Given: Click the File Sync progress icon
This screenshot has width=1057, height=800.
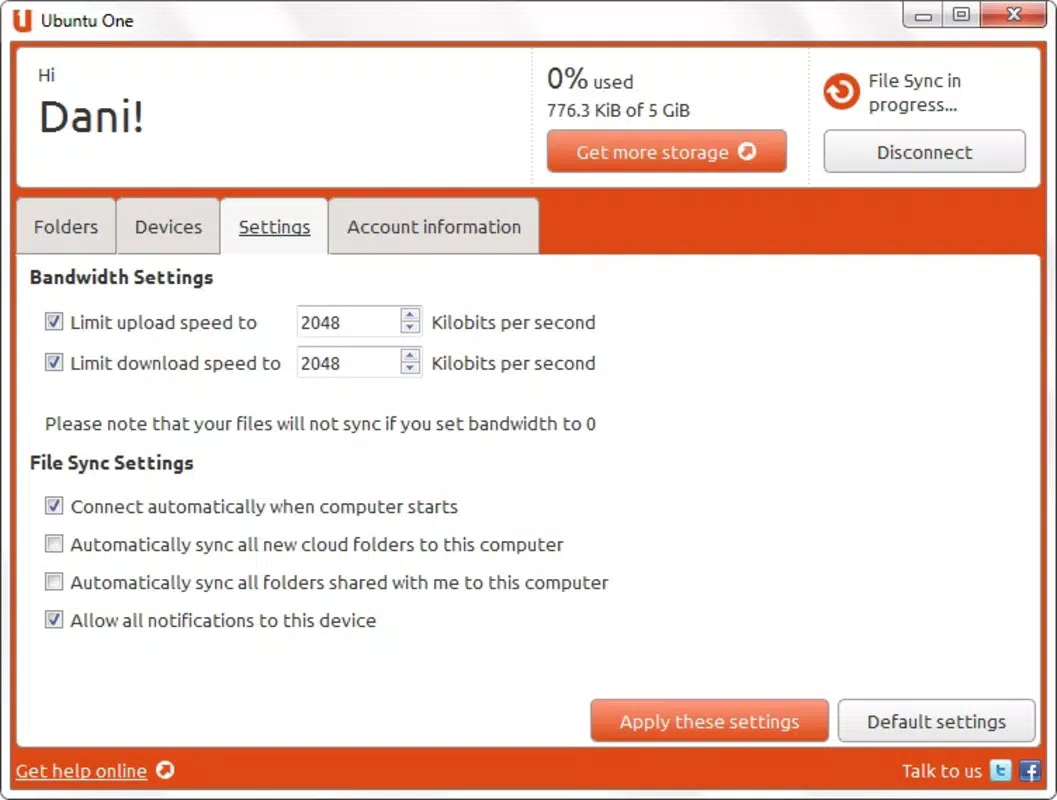Looking at the screenshot, I should [x=841, y=91].
